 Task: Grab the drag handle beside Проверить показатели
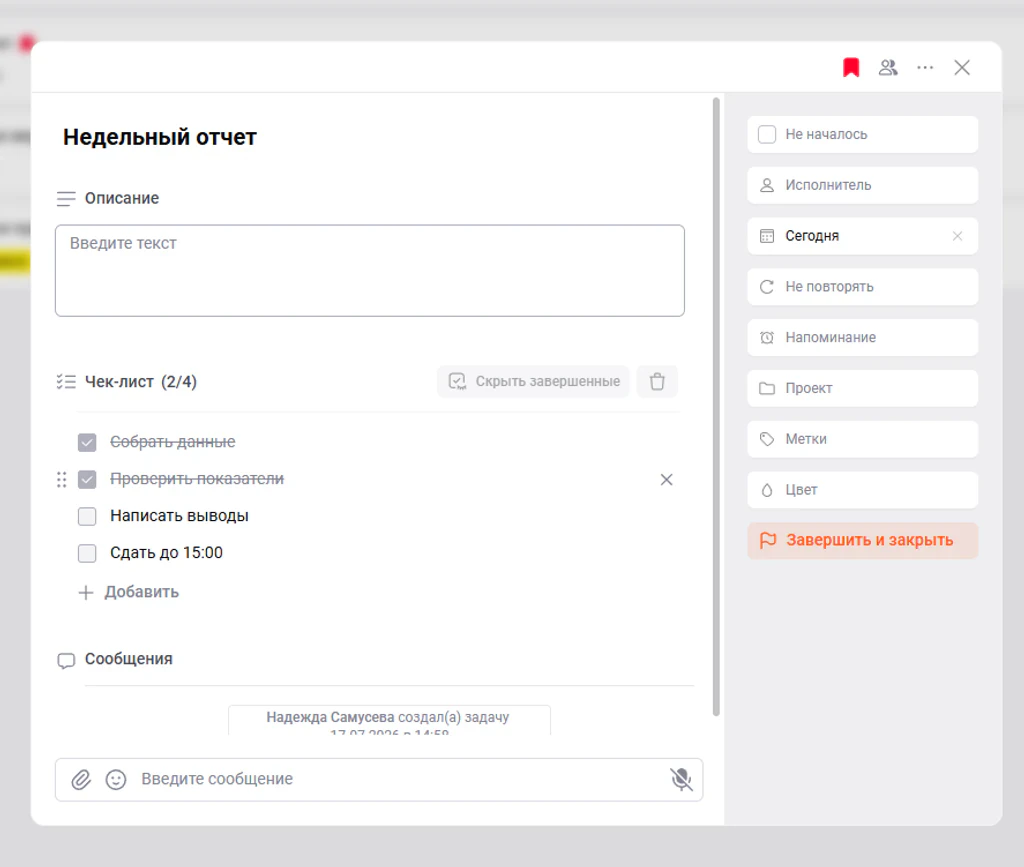(61, 479)
